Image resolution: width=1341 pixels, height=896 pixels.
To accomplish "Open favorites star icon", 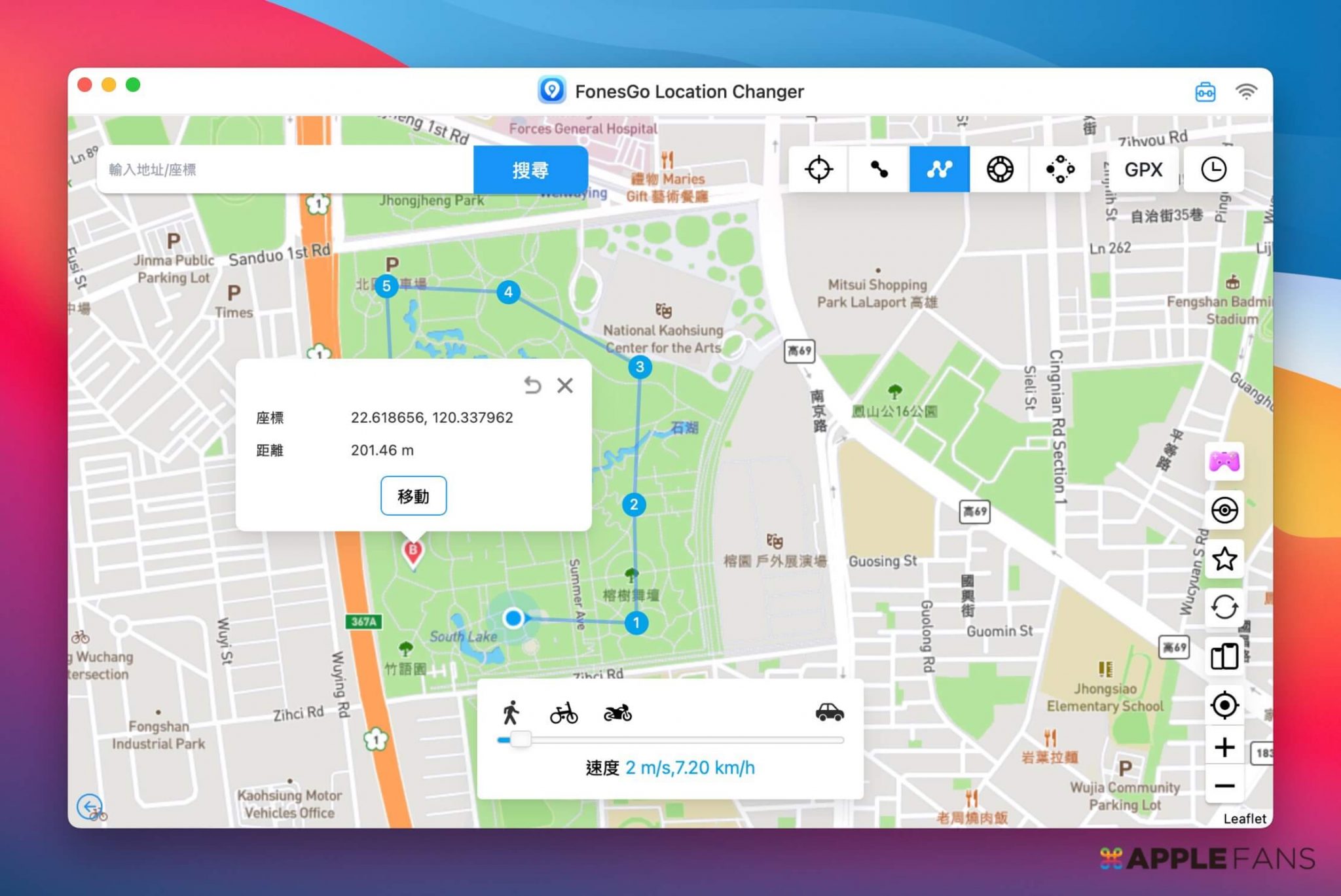I will coord(1224,559).
